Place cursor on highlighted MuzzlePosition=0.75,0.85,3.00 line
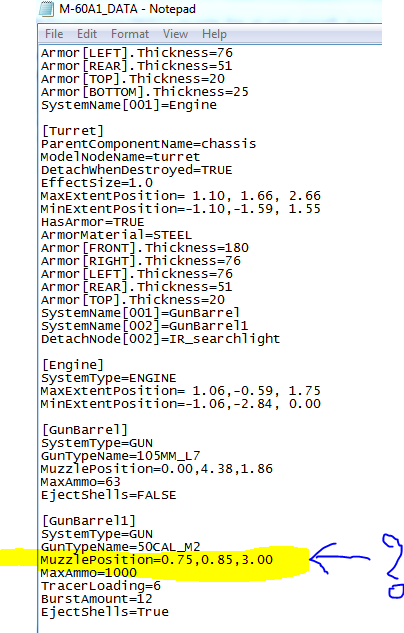 (157, 560)
